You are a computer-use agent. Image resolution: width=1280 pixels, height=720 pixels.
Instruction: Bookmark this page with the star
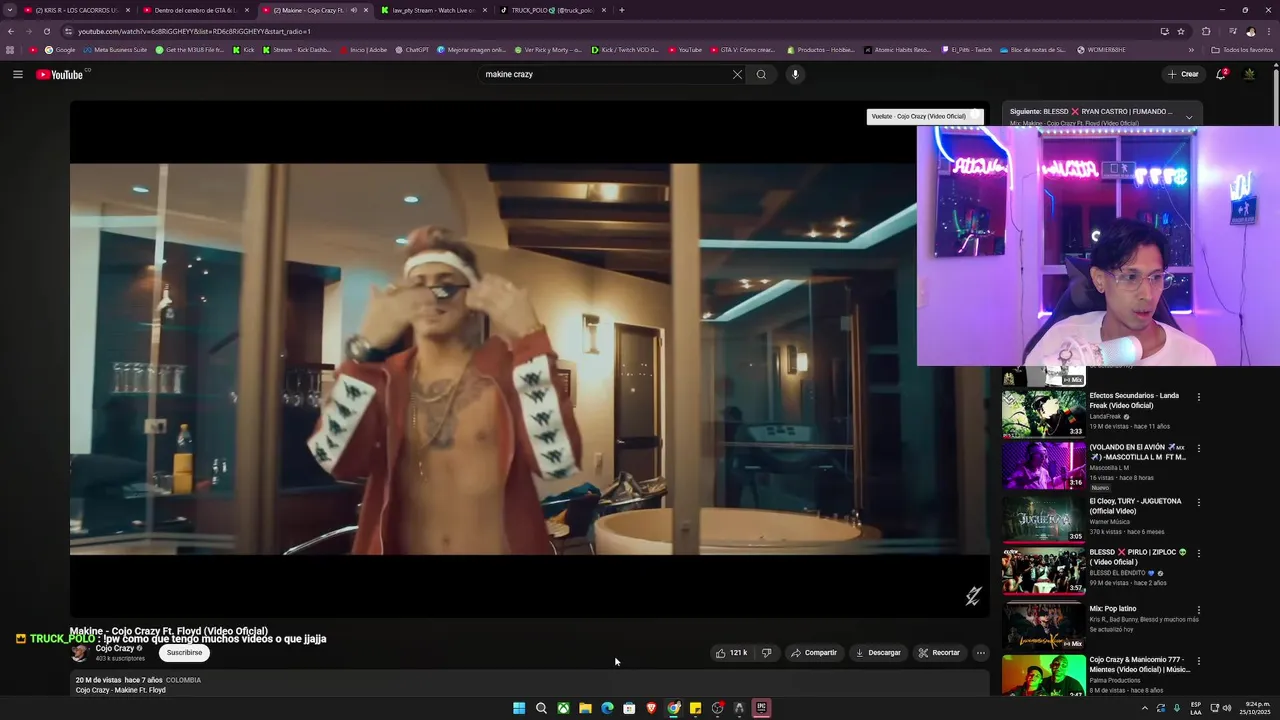coord(1181,31)
